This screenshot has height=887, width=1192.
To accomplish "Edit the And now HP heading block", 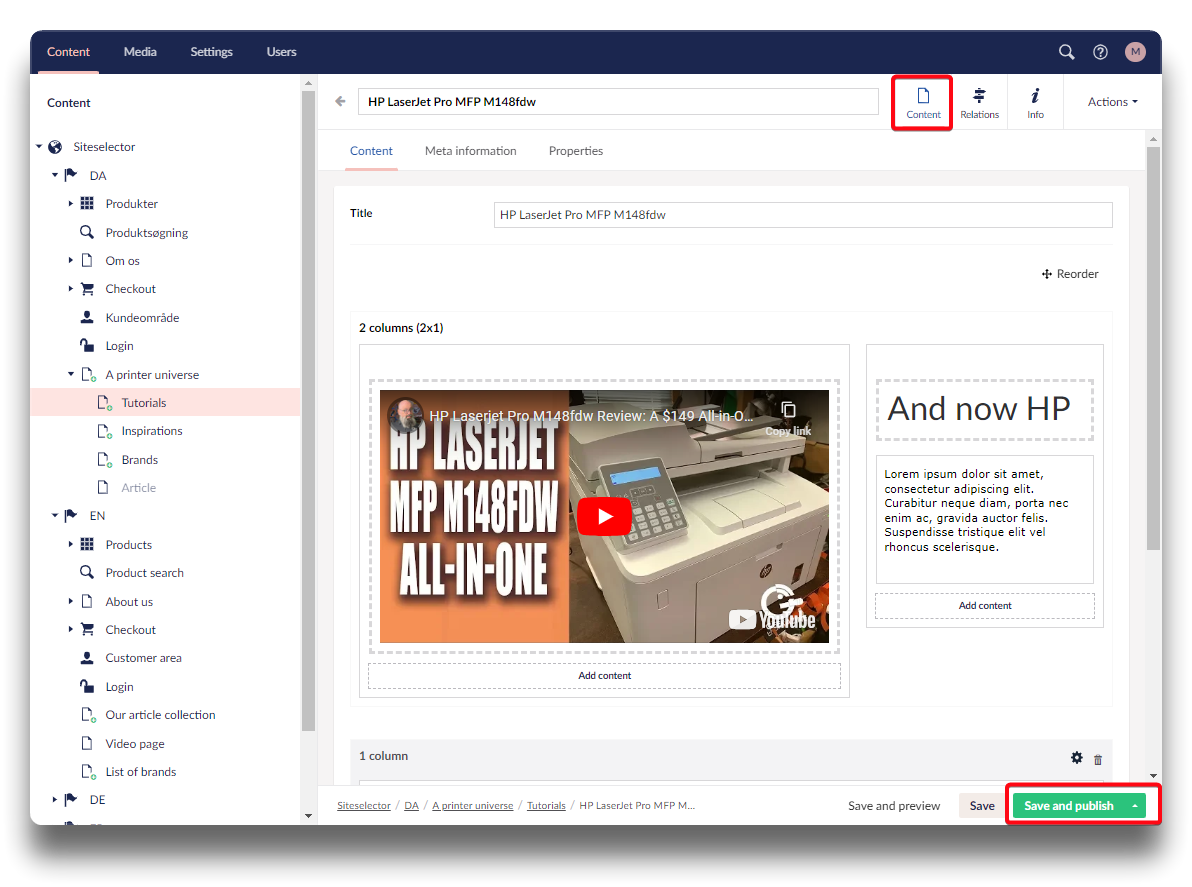I will point(984,410).
